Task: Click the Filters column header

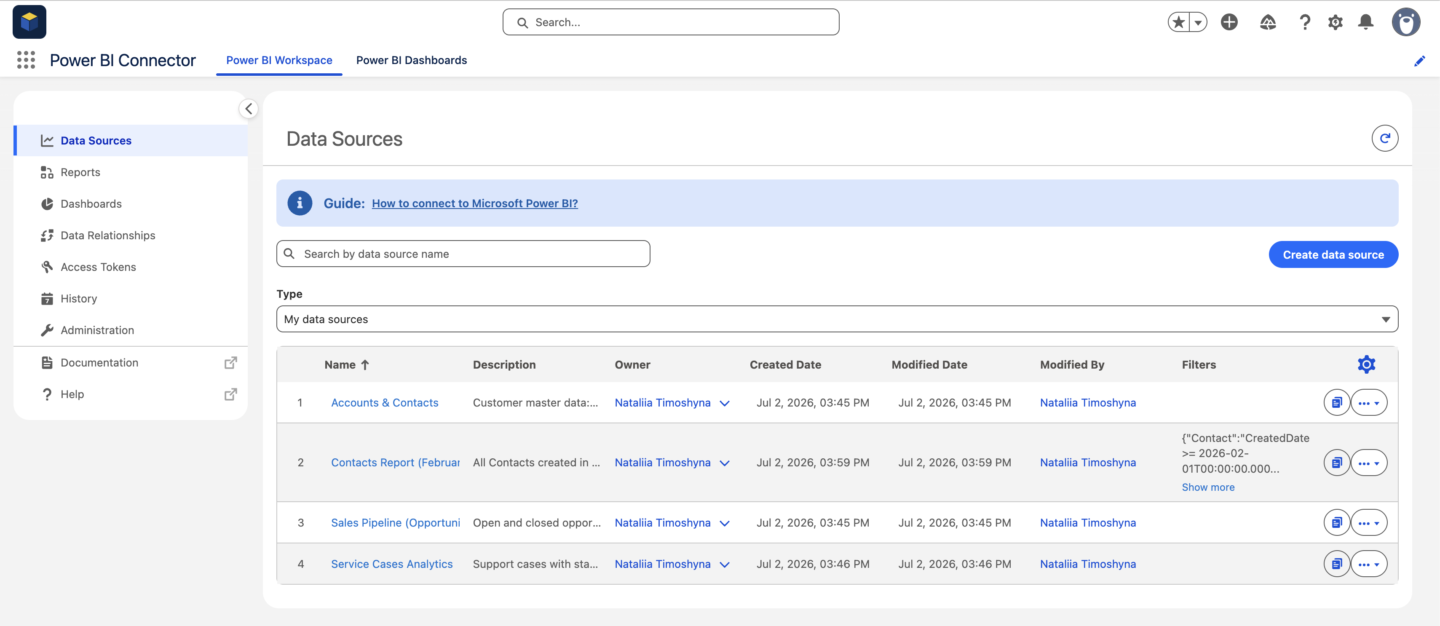Action: (x=1199, y=365)
